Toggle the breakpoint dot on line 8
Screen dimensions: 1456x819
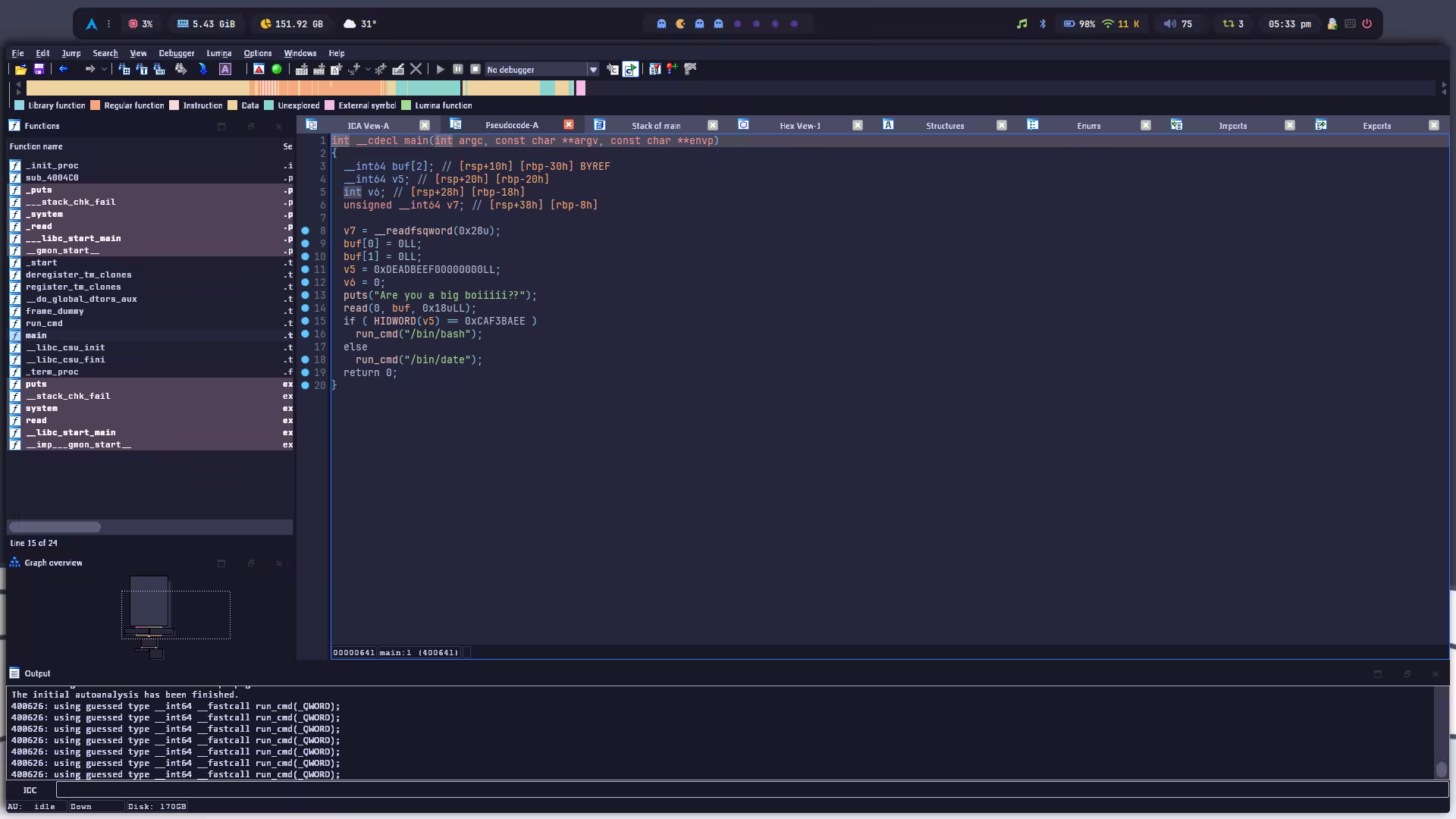[x=305, y=231]
